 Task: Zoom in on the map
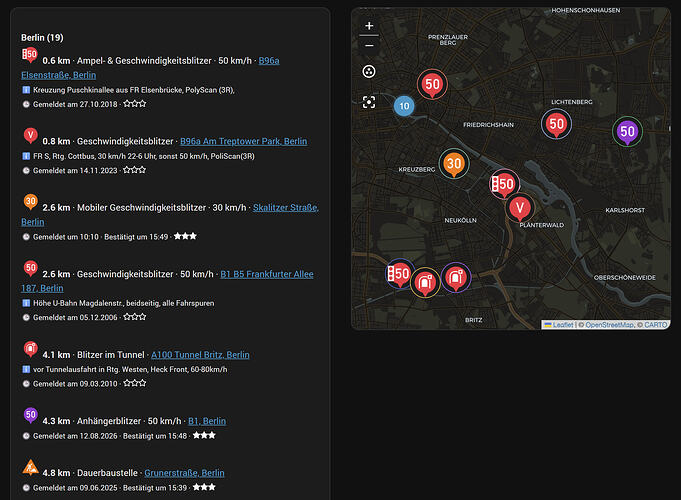click(369, 26)
